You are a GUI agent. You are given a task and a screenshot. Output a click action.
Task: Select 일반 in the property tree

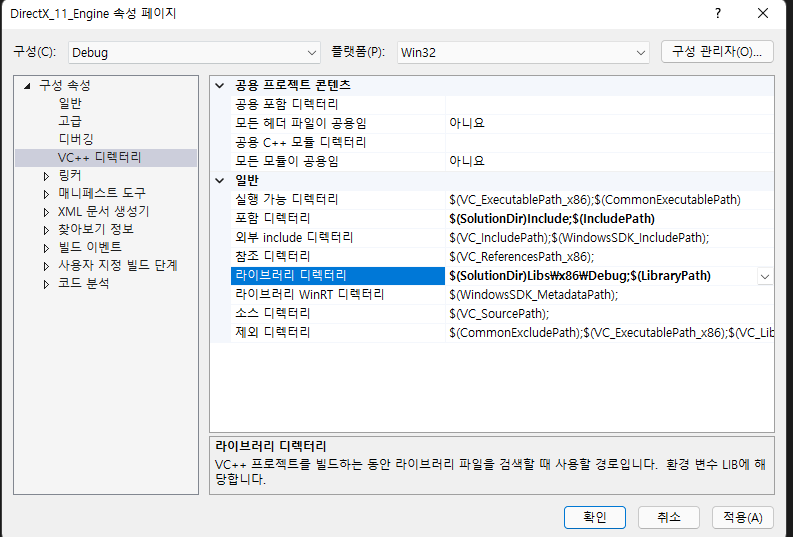tap(70, 103)
